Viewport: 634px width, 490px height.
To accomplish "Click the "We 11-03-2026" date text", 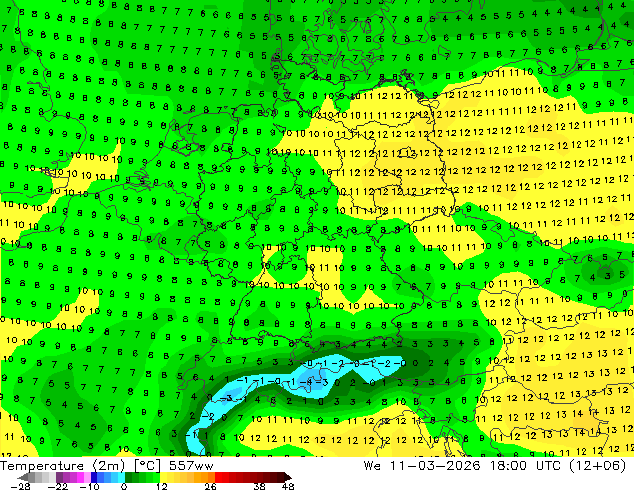I will click(422, 466).
